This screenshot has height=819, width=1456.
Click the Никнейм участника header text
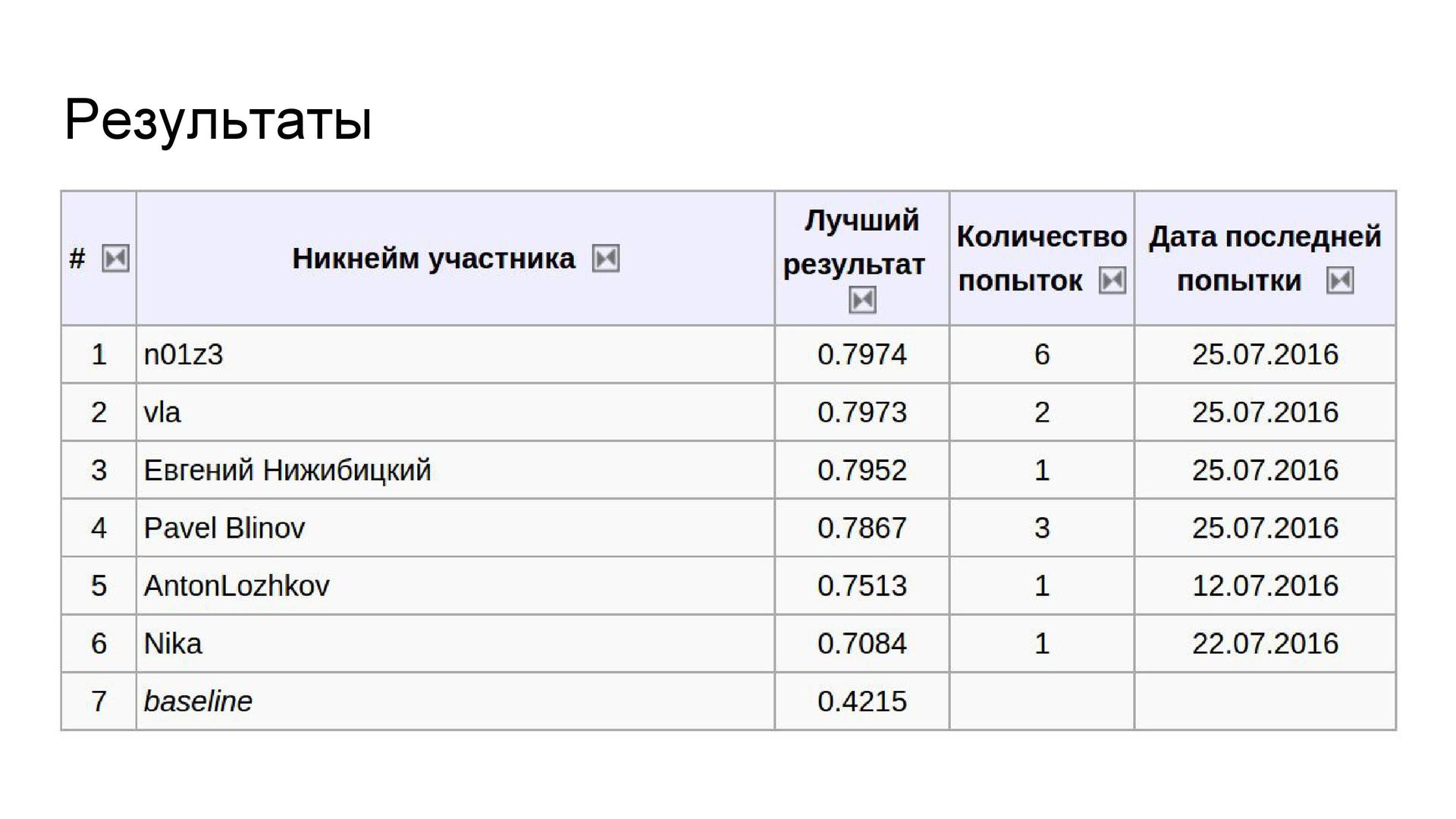coord(433,259)
